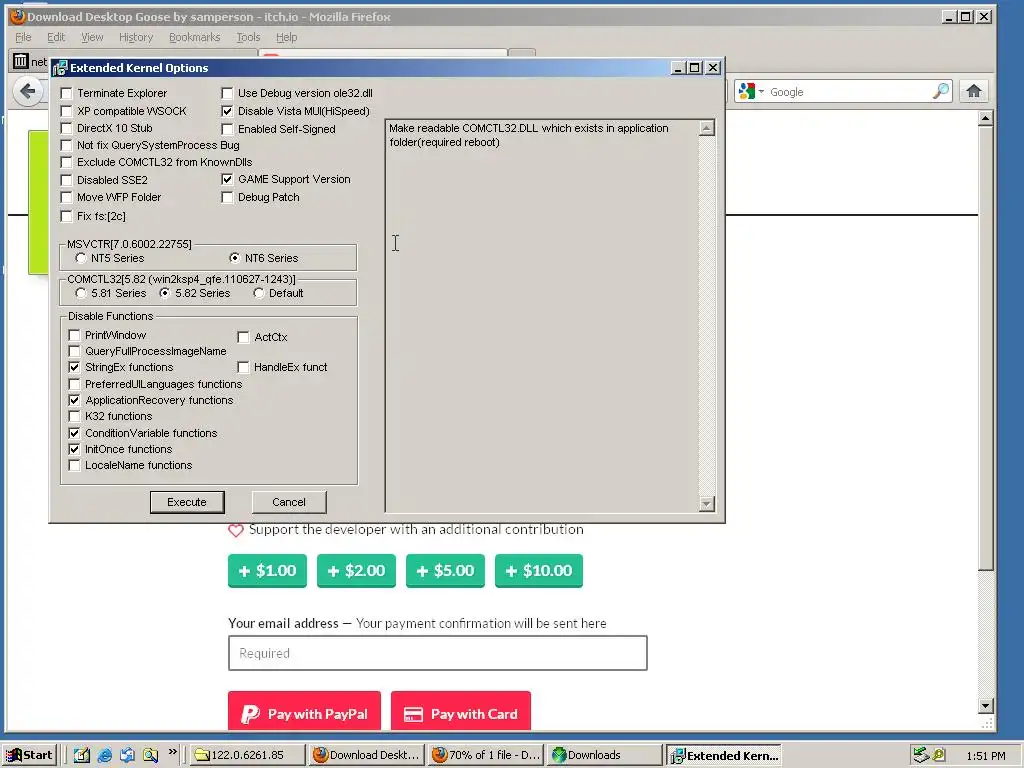Uncheck Disable Vista MUI(HiSpeed)
The width and height of the screenshot is (1024, 768).
(x=227, y=111)
